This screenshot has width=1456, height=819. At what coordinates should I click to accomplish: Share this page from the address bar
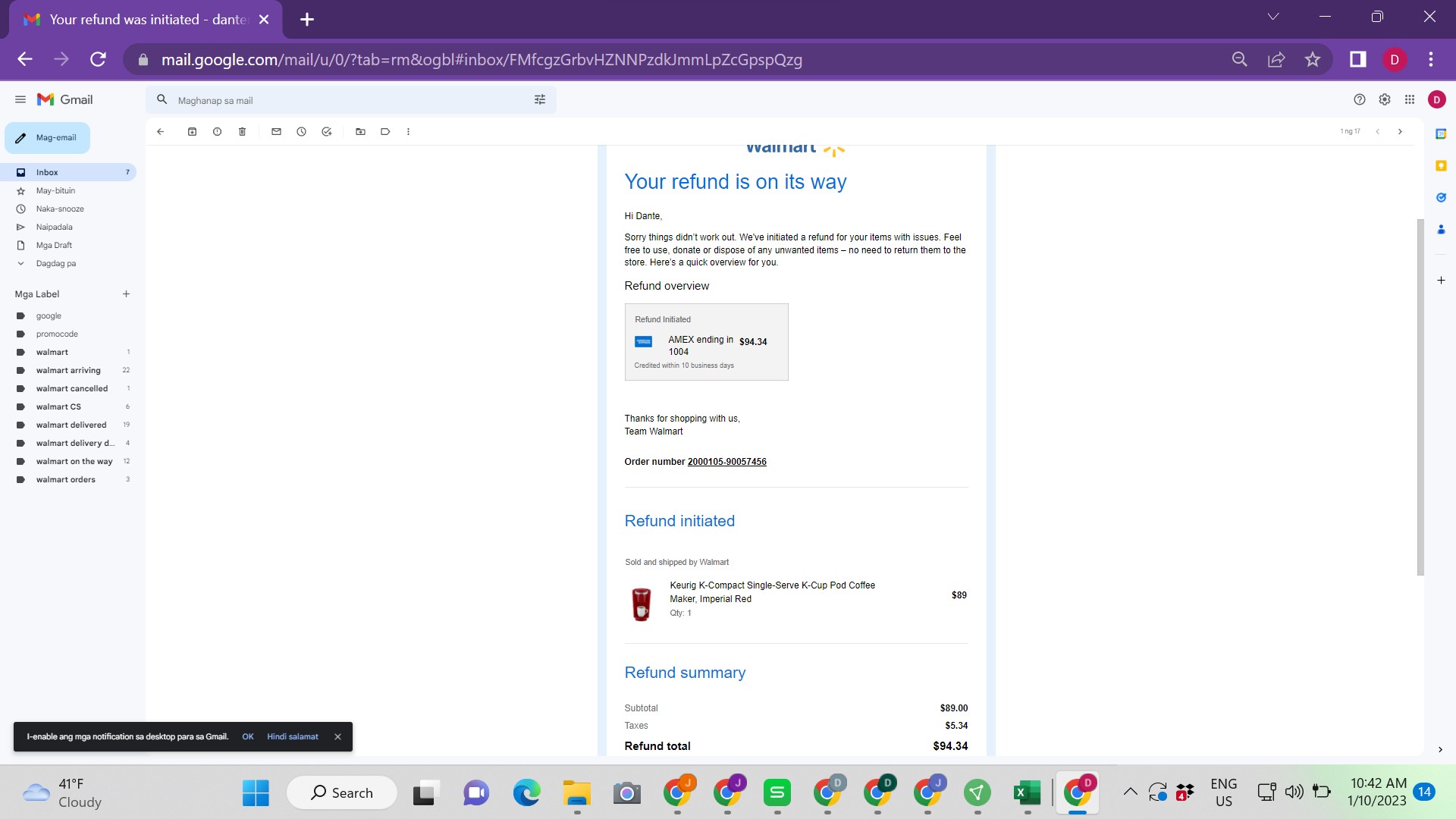point(1276,59)
